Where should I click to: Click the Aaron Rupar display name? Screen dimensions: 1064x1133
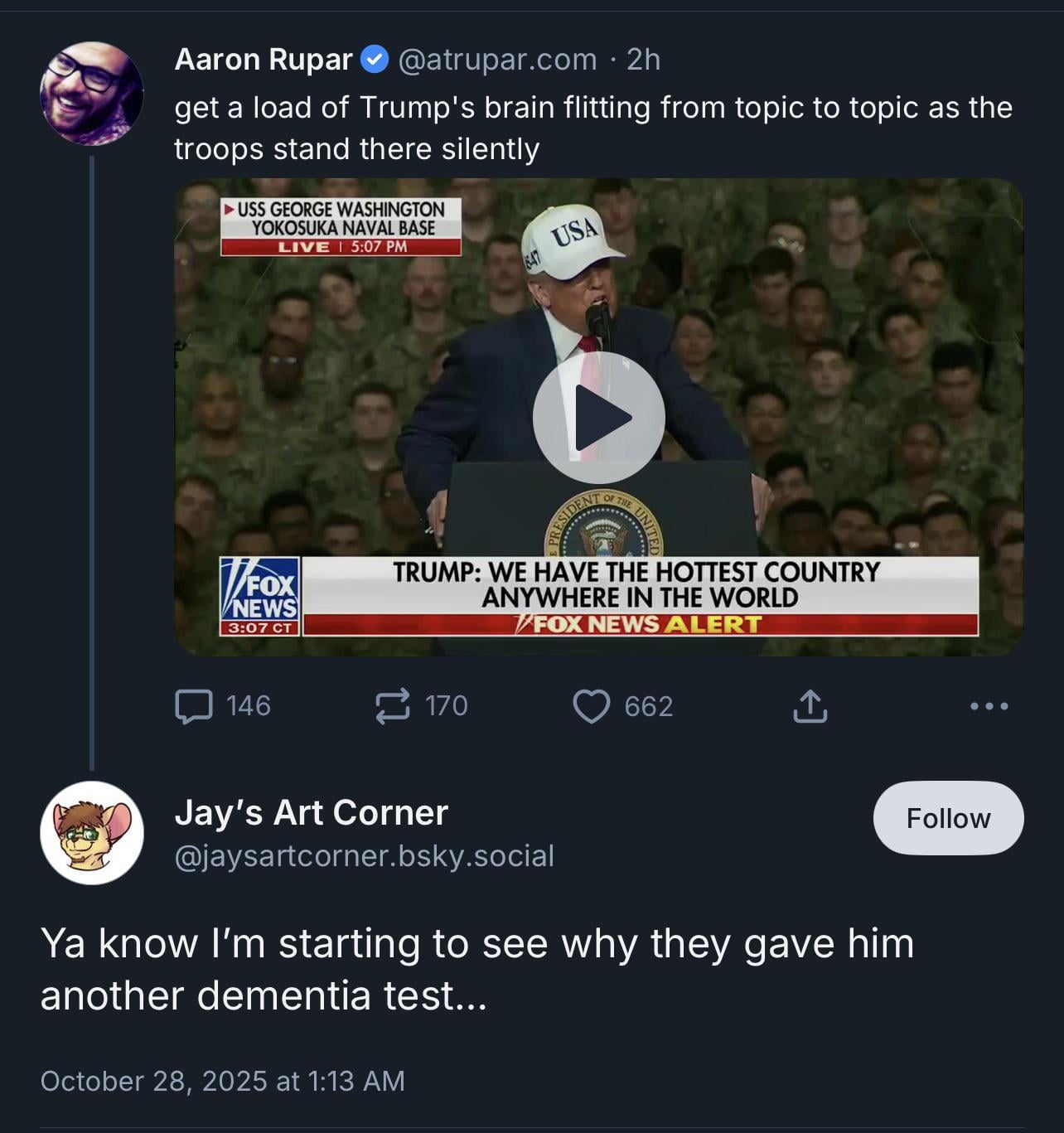264,60
